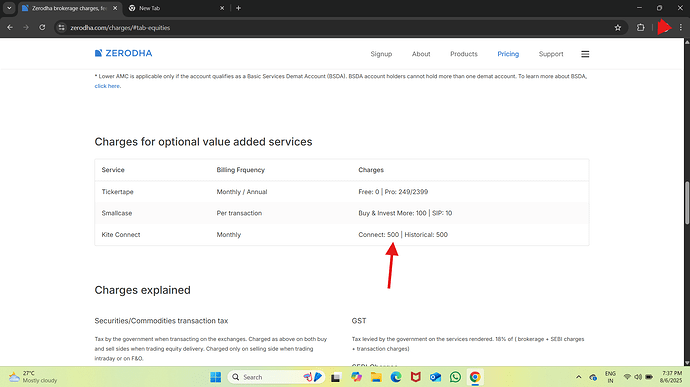The image size is (690, 387).
Task: Expand the Zerodha hamburger menu
Action: click(585, 54)
